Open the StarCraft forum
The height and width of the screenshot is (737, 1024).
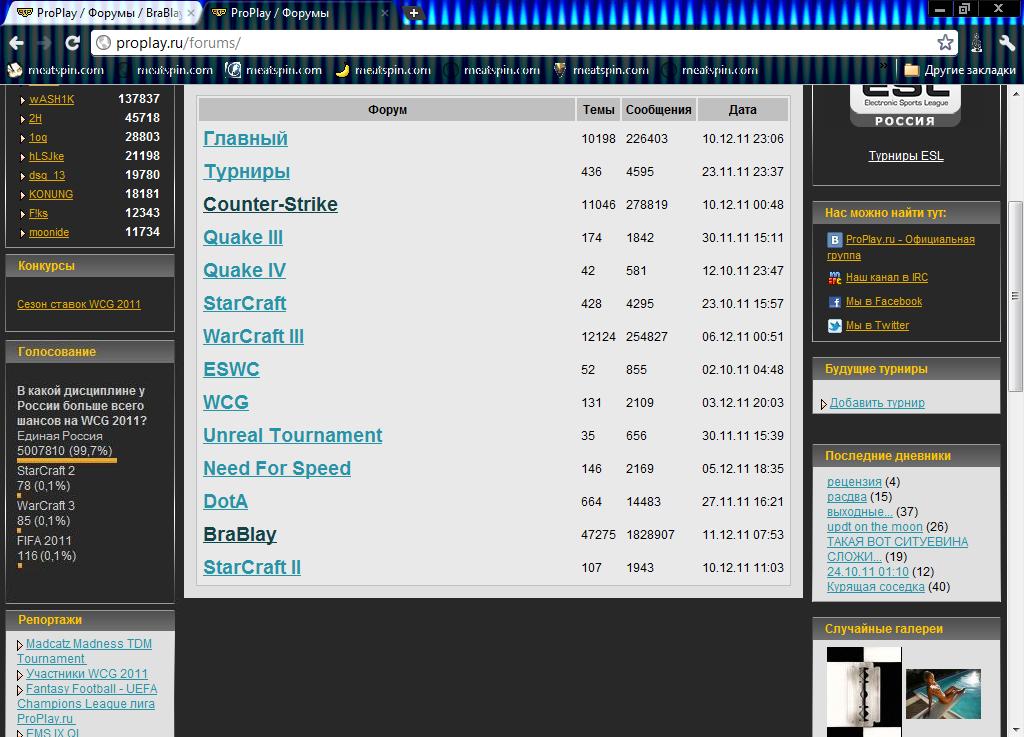click(x=244, y=304)
